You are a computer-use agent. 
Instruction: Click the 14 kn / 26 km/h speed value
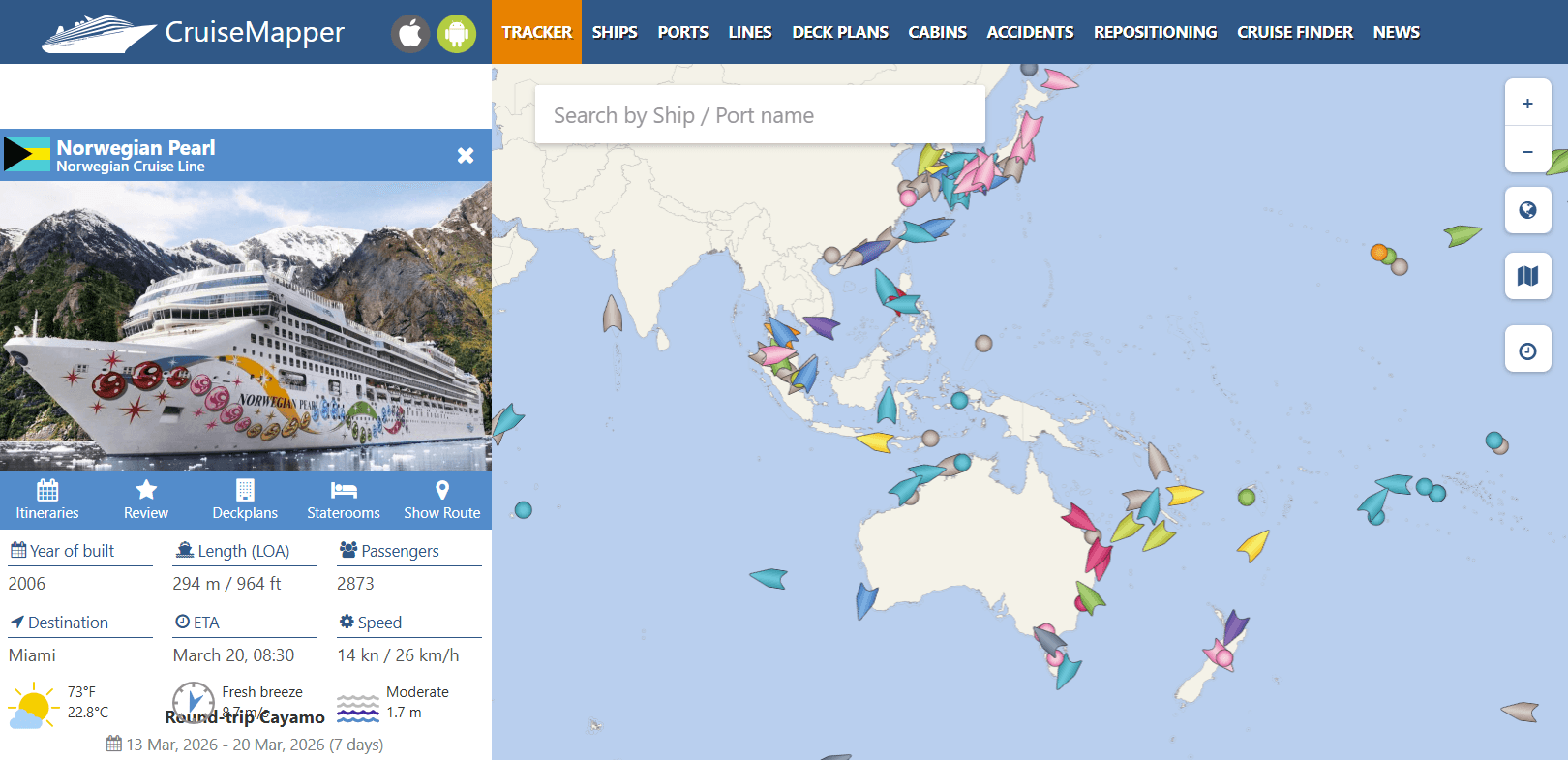click(398, 655)
